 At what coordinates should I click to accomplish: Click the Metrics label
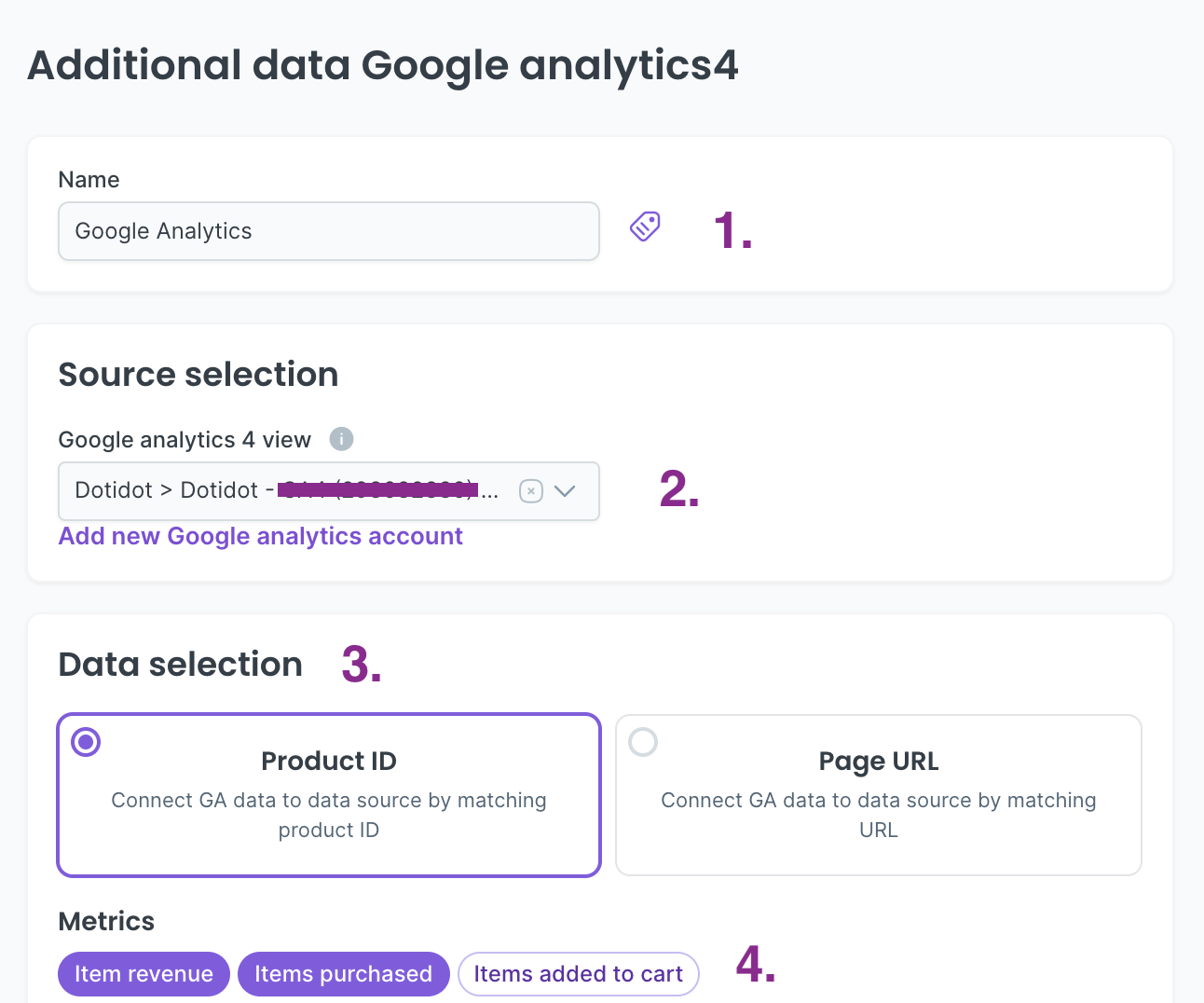pyautogui.click(x=107, y=921)
